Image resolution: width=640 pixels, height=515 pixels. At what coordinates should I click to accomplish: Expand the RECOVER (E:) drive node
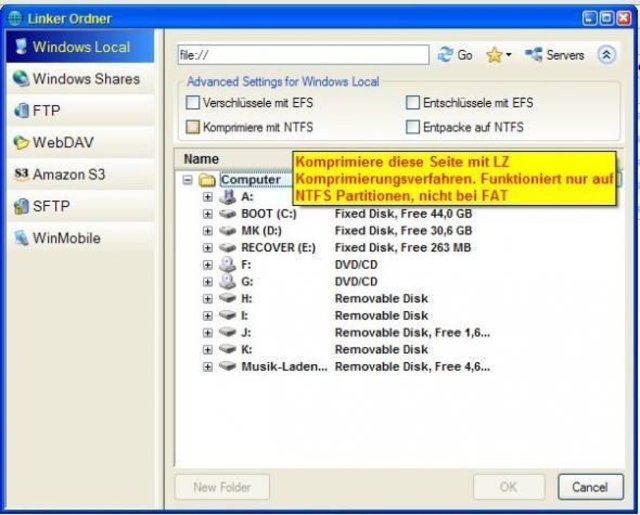click(x=208, y=248)
